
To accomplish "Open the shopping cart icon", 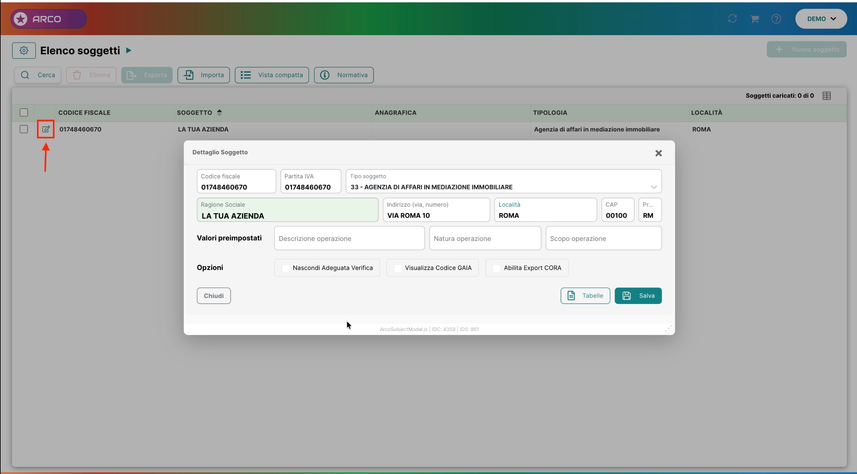I will click(754, 19).
